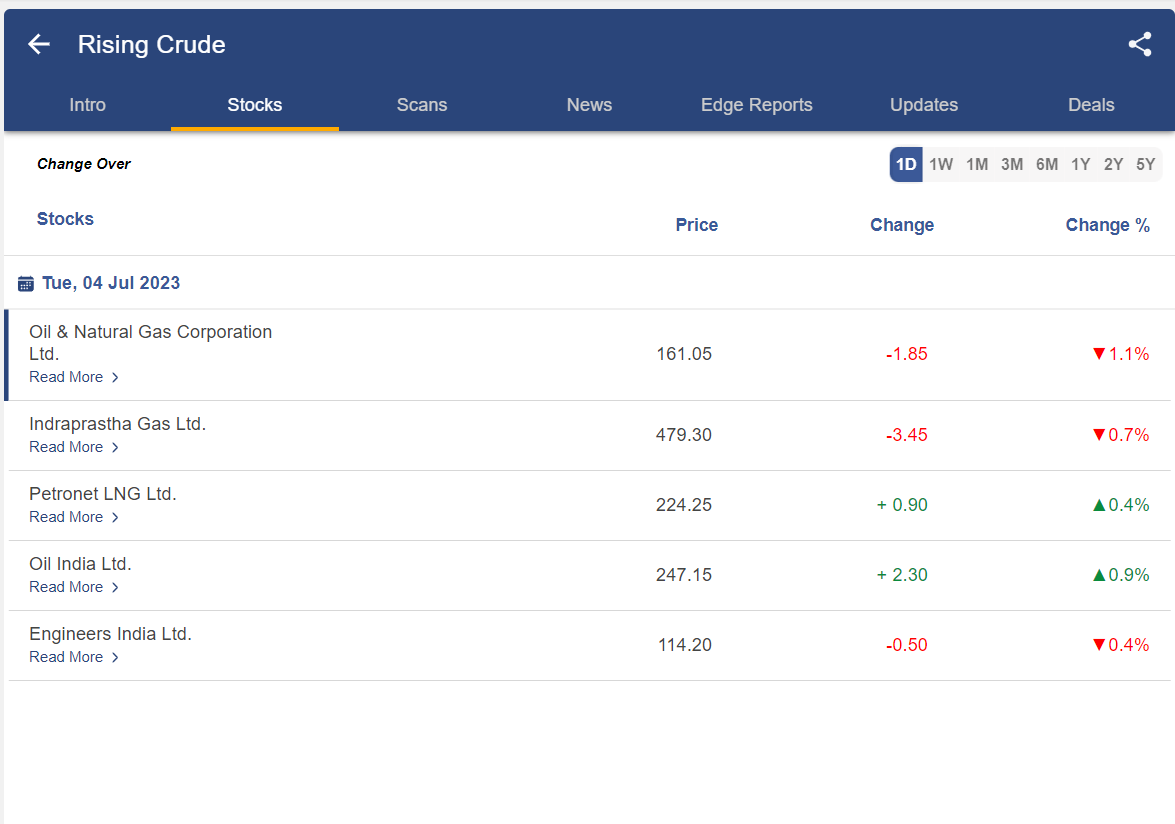Open Oil India Ltd. stock

click(80, 563)
